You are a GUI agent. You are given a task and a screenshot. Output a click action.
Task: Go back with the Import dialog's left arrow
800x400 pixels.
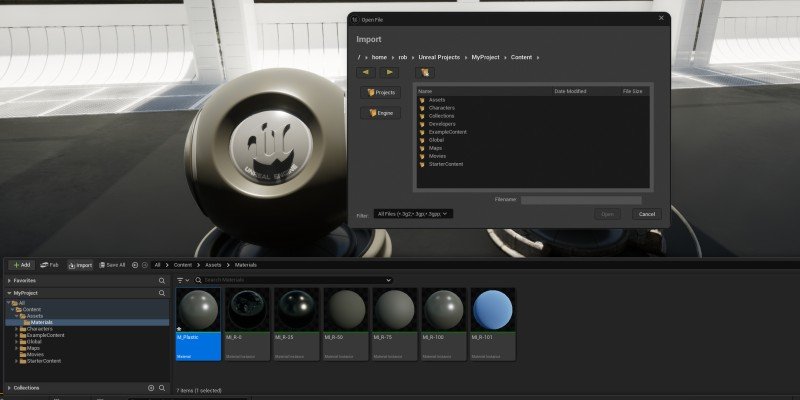pos(365,72)
